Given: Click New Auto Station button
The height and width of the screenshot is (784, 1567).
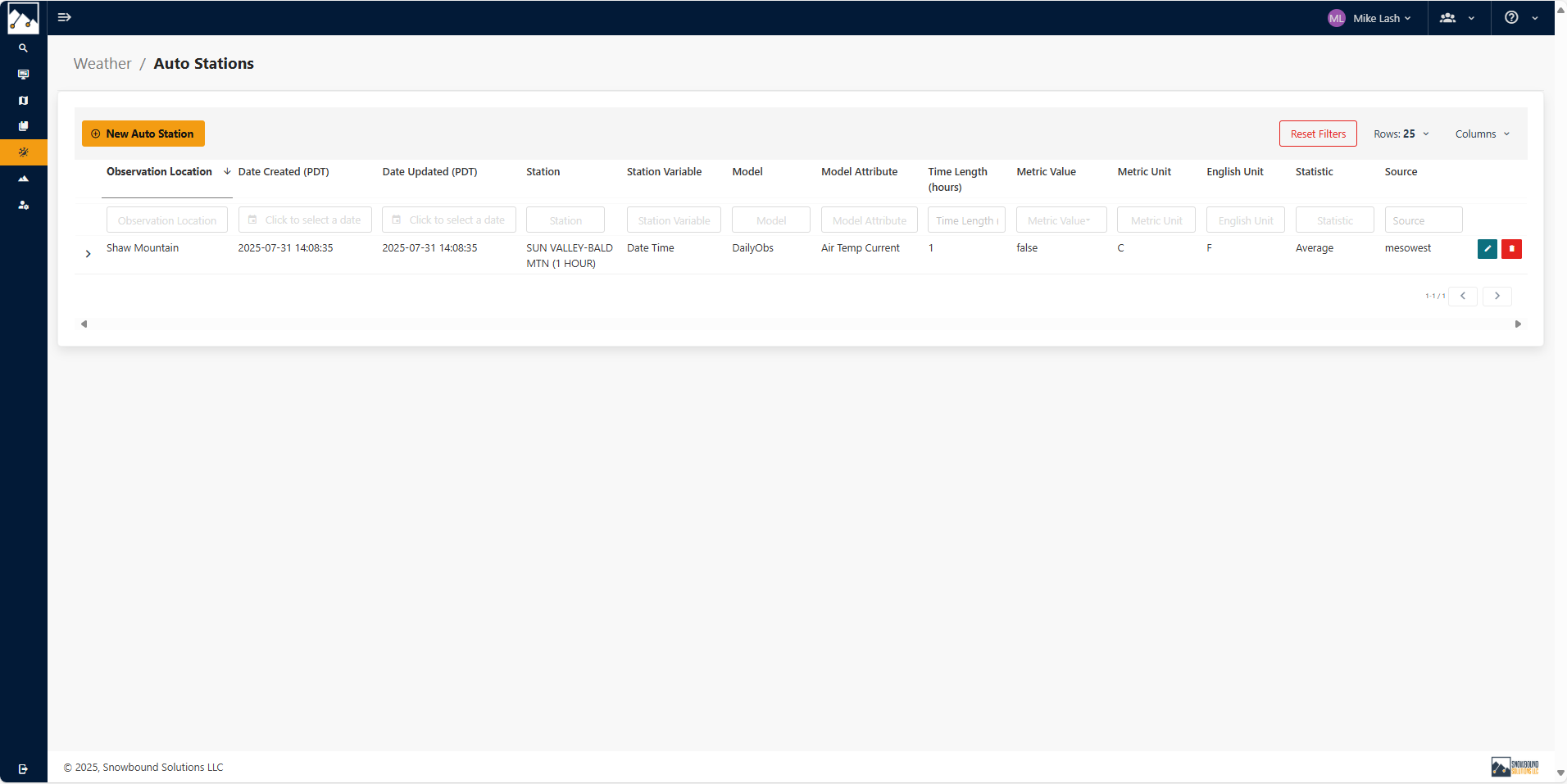Looking at the screenshot, I should coord(143,134).
